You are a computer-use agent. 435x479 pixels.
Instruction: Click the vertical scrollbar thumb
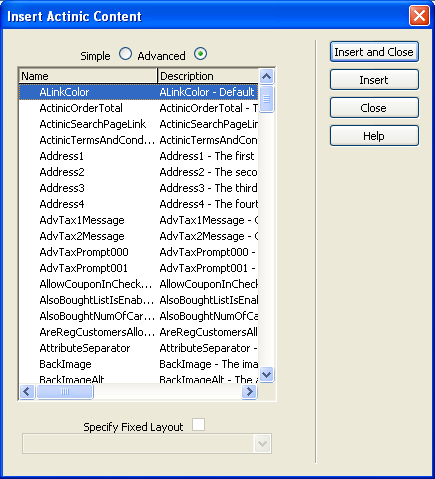tap(266, 99)
